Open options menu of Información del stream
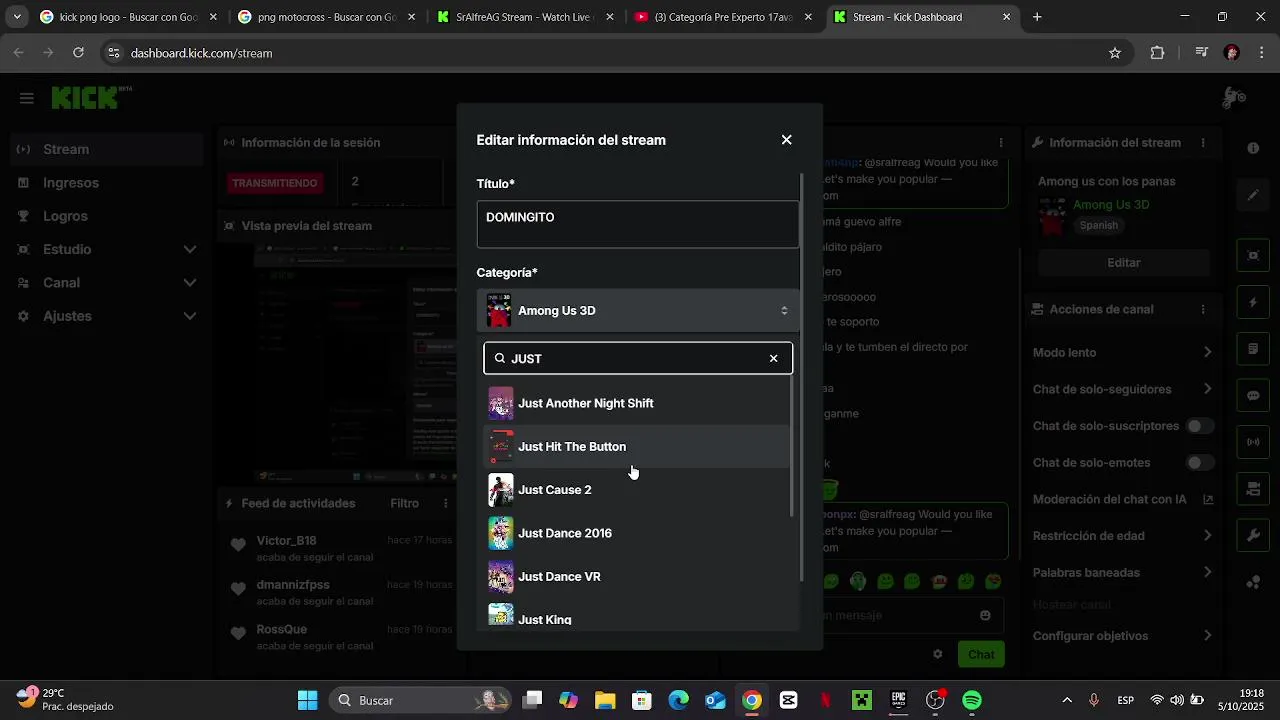 click(x=1203, y=143)
